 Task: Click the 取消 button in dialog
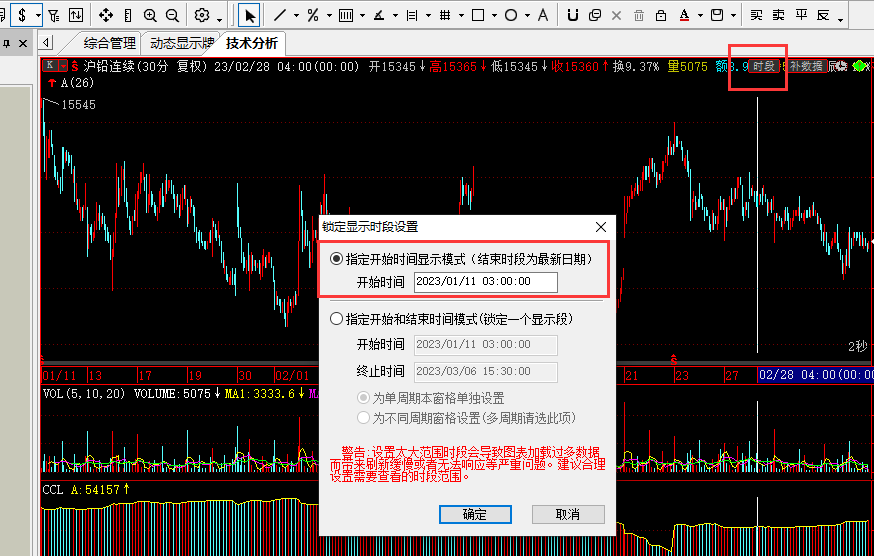click(568, 514)
